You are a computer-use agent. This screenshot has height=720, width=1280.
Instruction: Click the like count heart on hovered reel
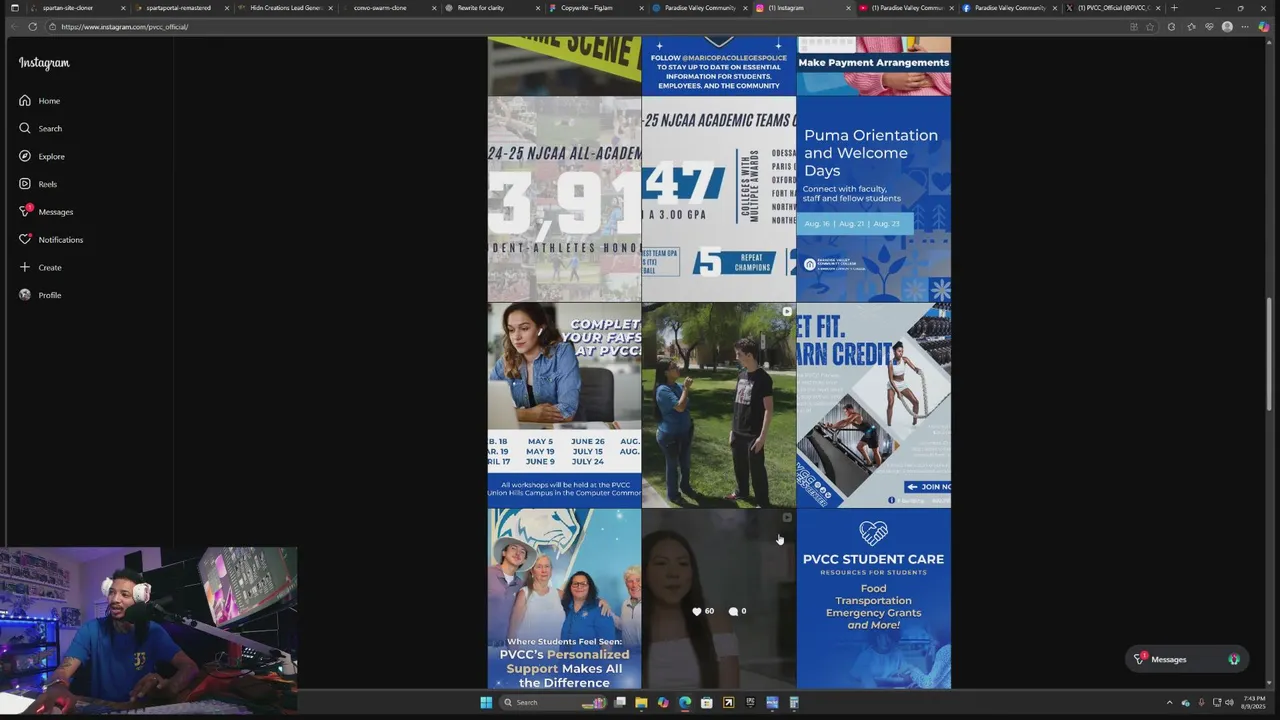click(697, 611)
